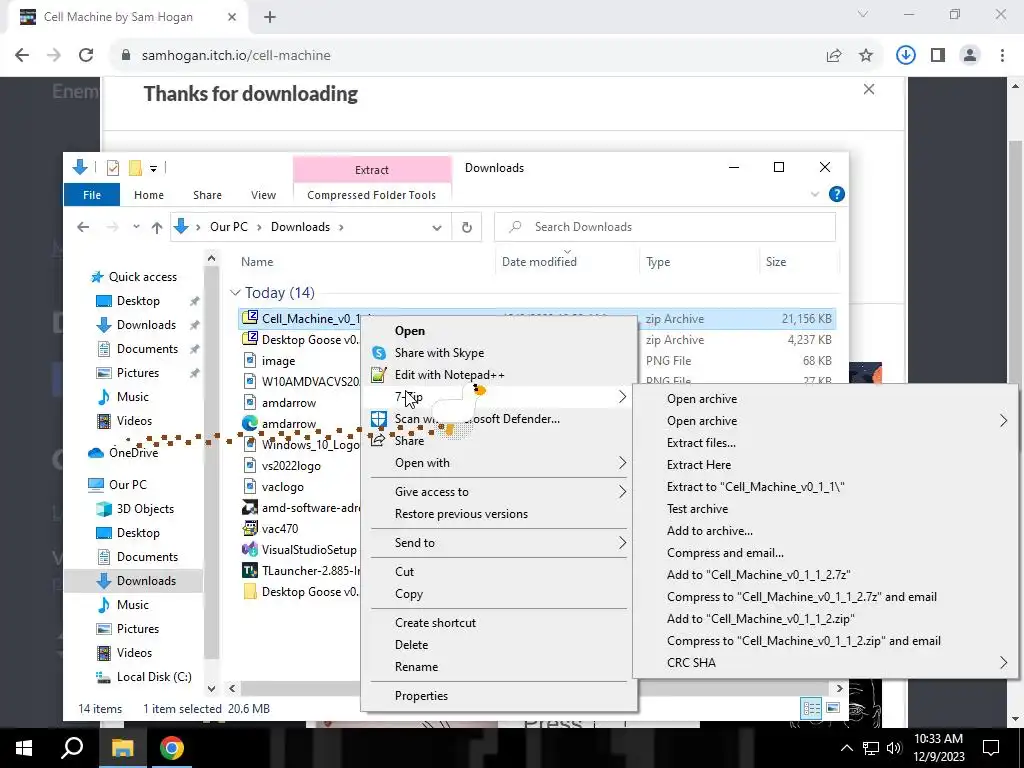Click the share page icon in address bar
The height and width of the screenshot is (768, 1024).
click(x=834, y=56)
